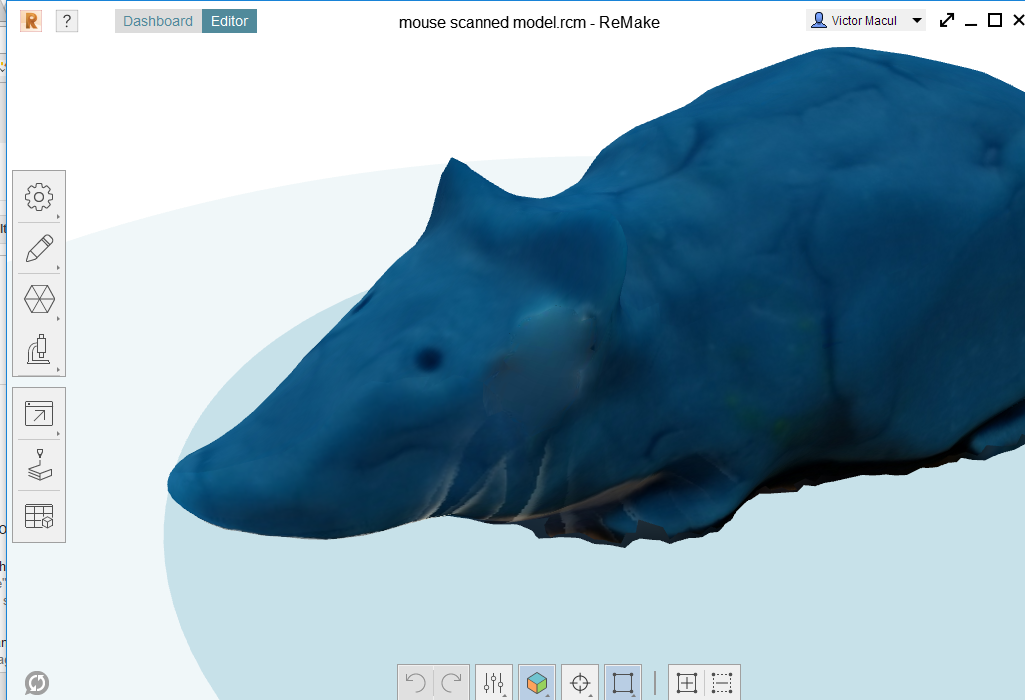
Task: Open the 3D print tool icon
Action: pos(39,464)
